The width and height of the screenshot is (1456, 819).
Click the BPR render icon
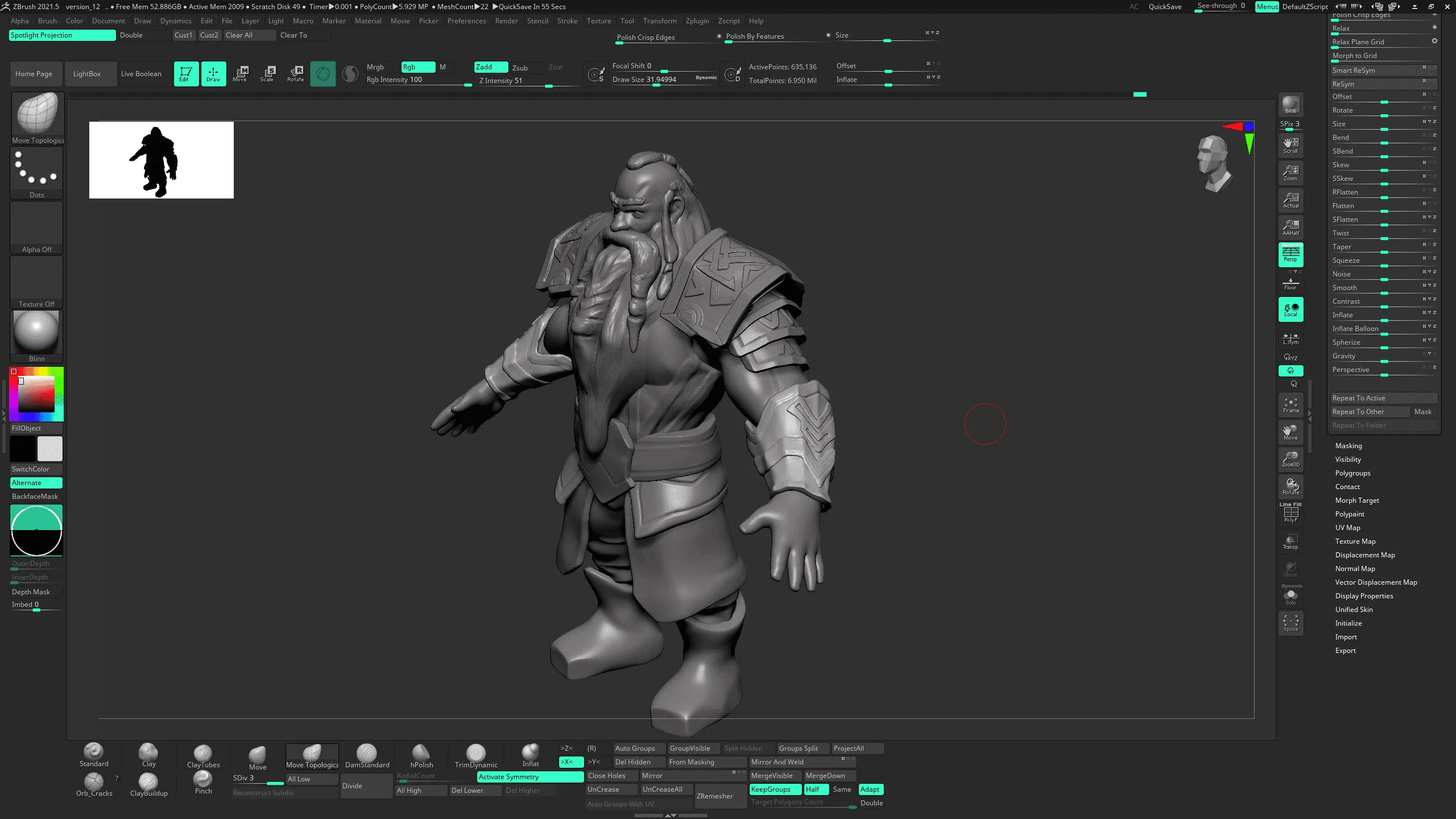[x=1290, y=105]
